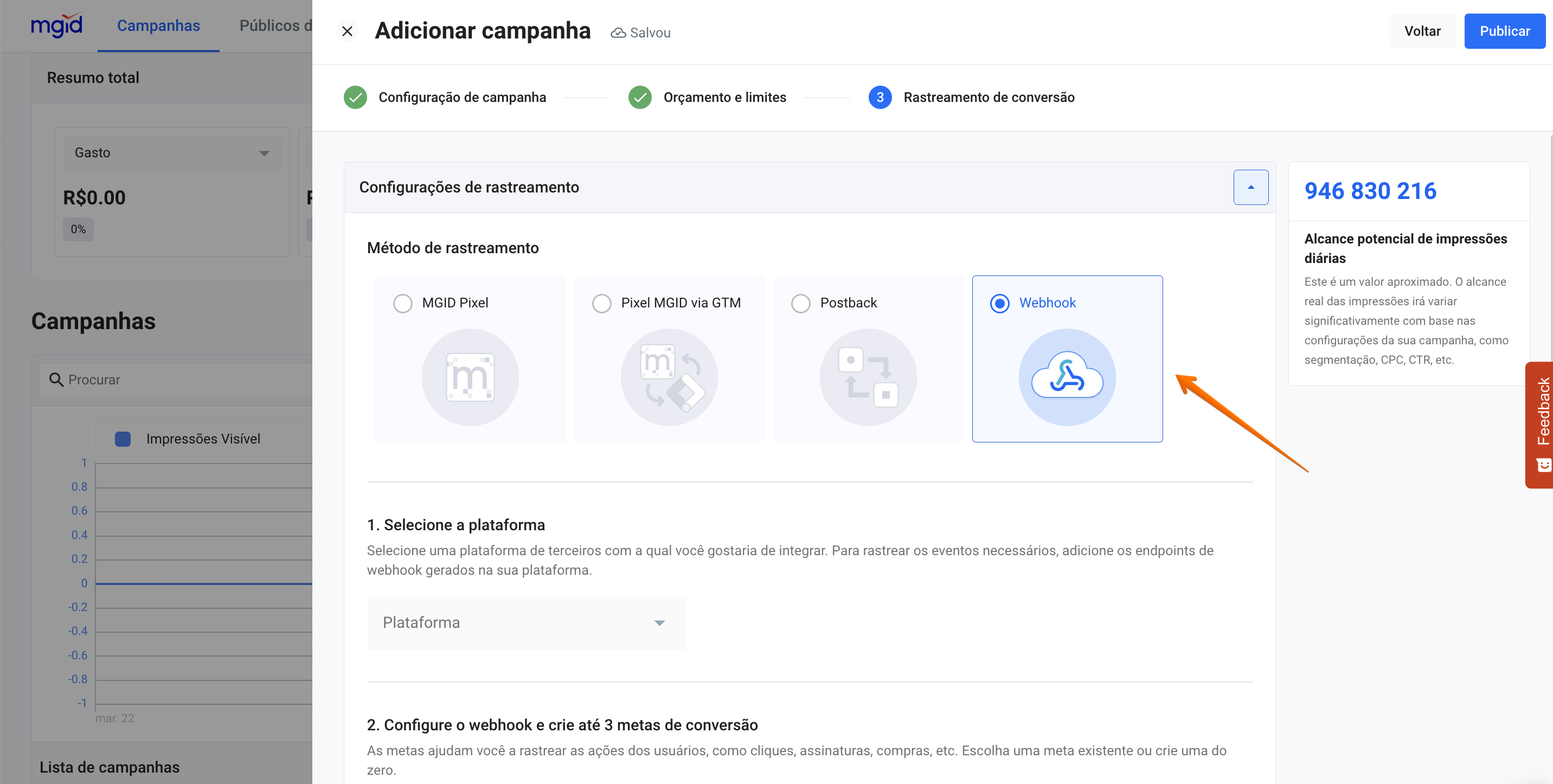
Task: Click the search magnifier icon in Procurar
Action: [x=56, y=380]
